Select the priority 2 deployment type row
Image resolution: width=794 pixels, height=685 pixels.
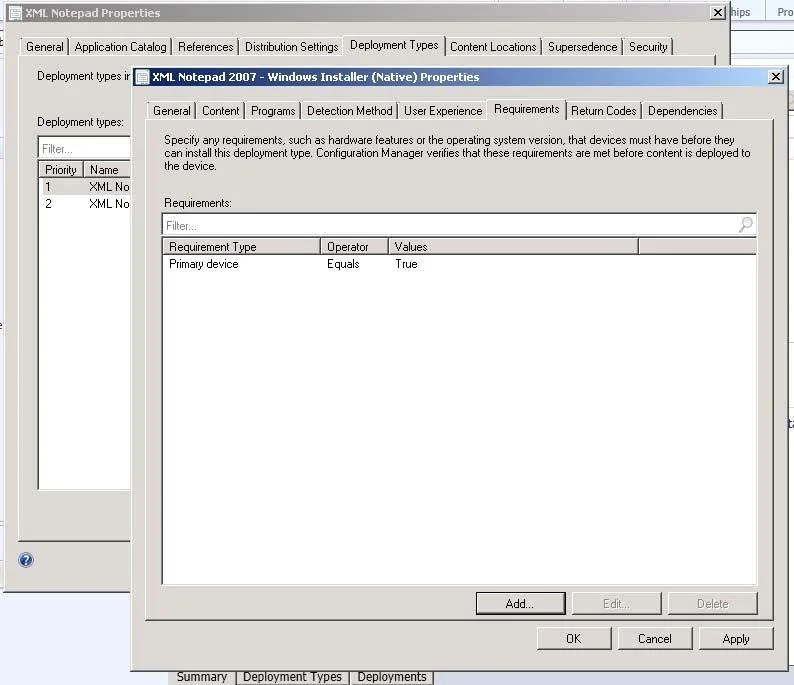click(x=85, y=204)
